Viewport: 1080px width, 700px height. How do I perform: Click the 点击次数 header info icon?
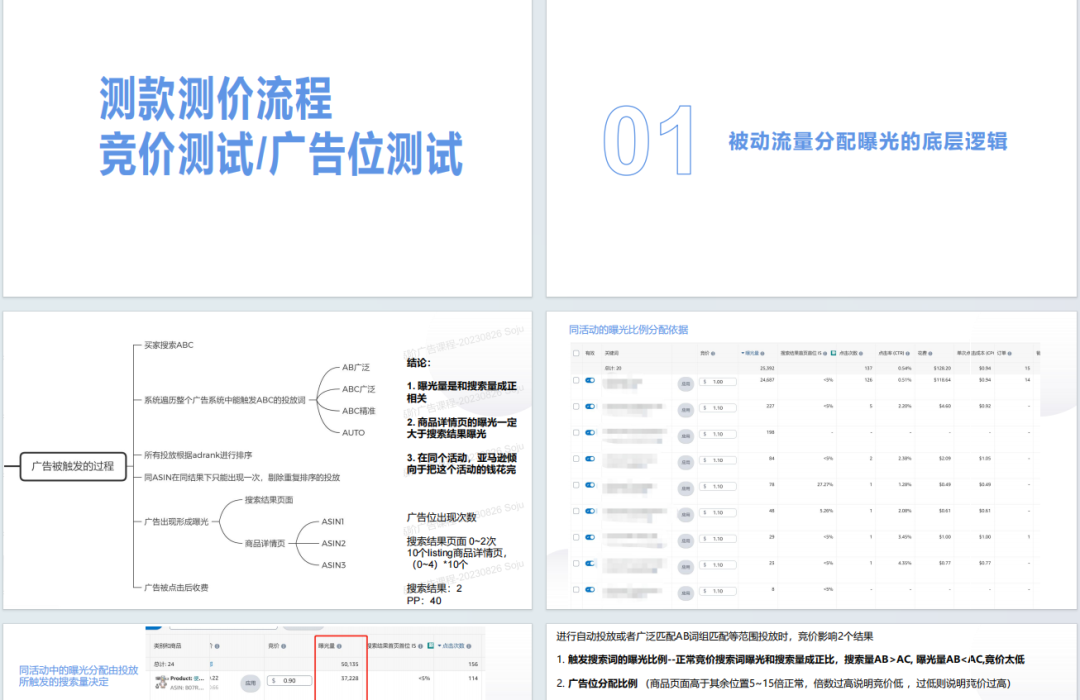coord(860,353)
